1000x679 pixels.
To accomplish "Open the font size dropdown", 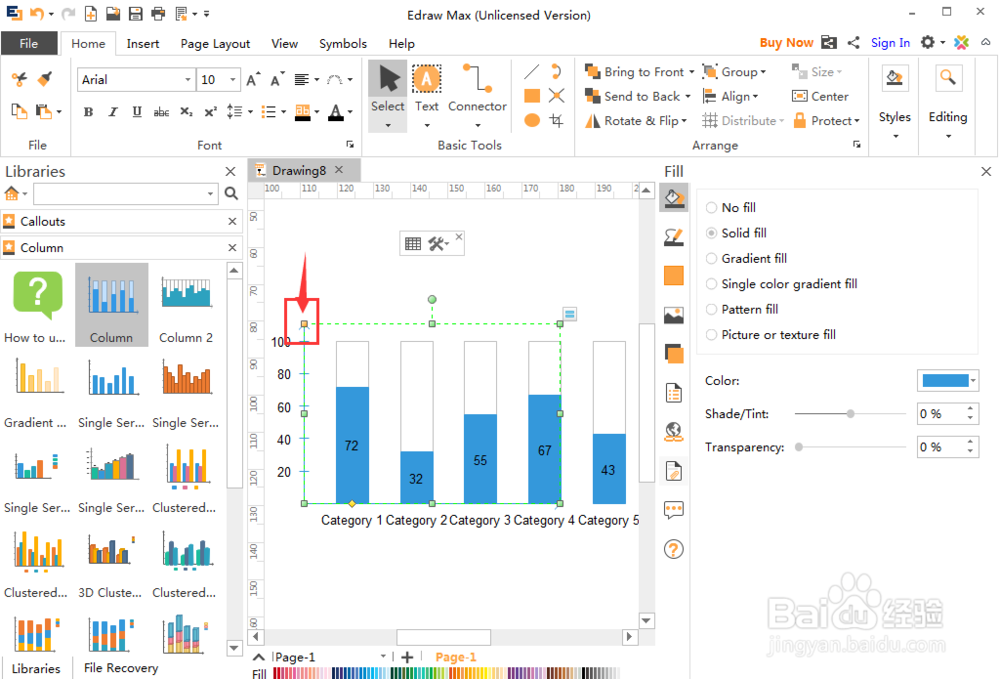I will click(x=233, y=80).
